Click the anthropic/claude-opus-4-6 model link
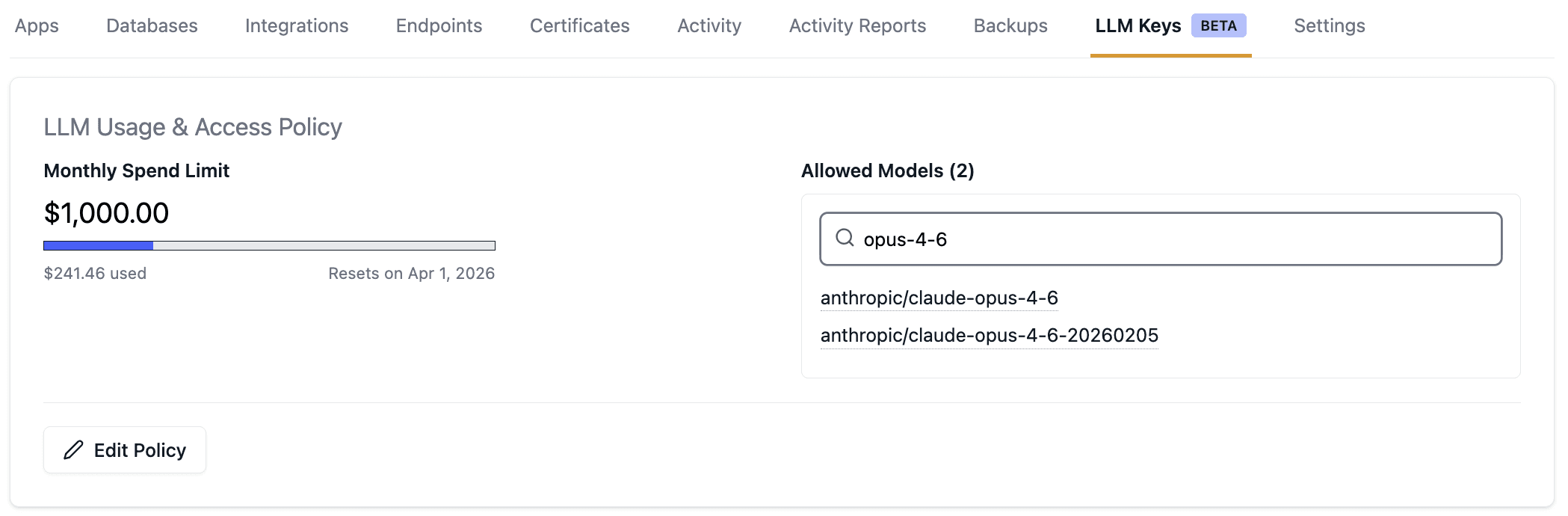1568x516 pixels. tap(939, 298)
